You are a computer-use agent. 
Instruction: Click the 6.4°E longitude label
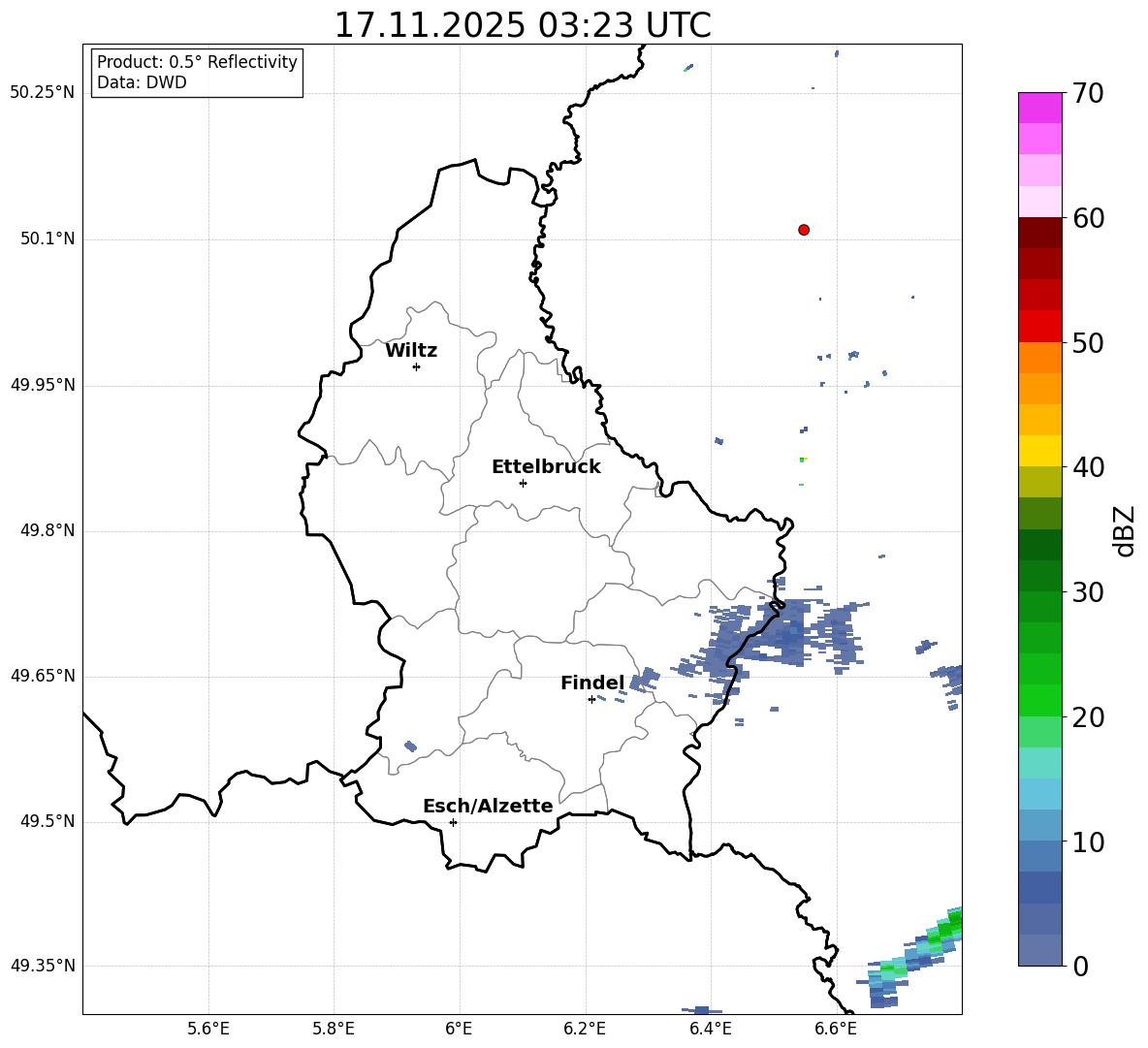point(710,1029)
